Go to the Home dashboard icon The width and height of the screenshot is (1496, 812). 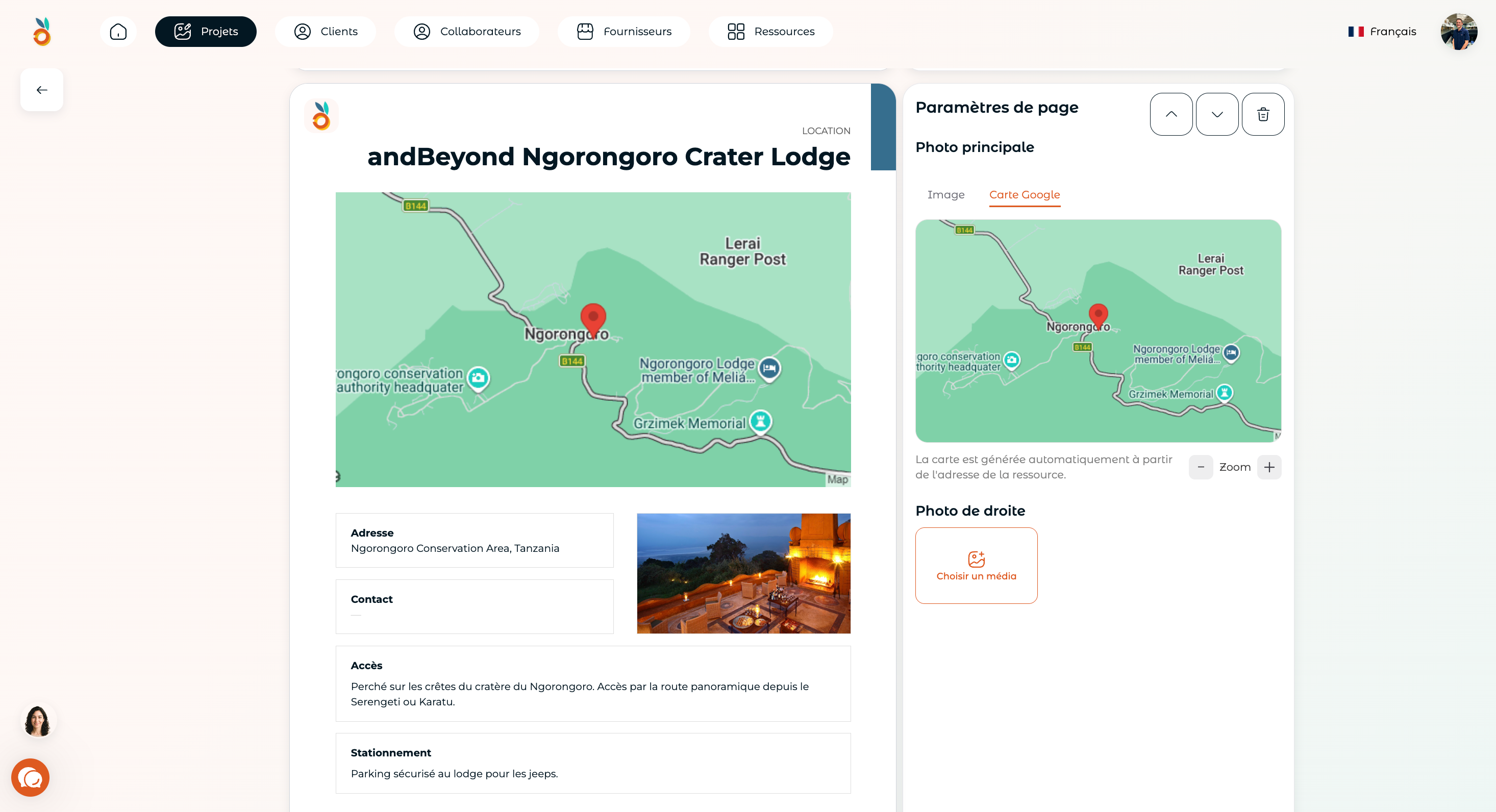tap(118, 31)
